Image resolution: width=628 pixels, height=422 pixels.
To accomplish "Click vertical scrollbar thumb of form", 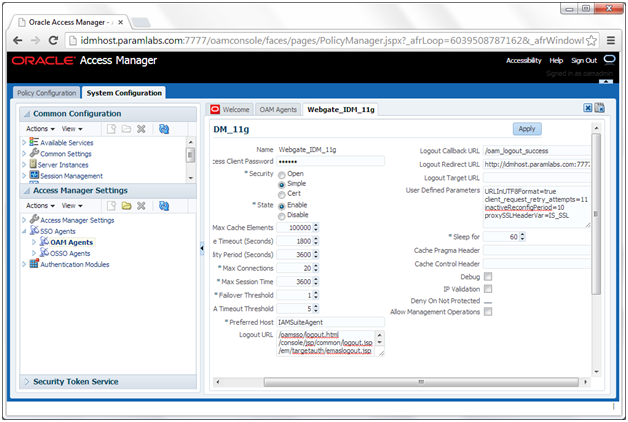I will (596, 214).
